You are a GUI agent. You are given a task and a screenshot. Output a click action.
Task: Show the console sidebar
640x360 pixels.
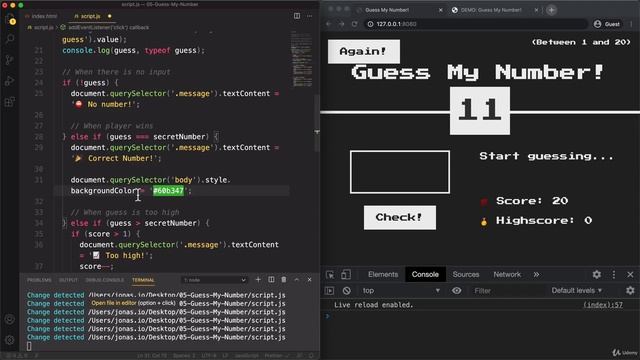coord(330,291)
